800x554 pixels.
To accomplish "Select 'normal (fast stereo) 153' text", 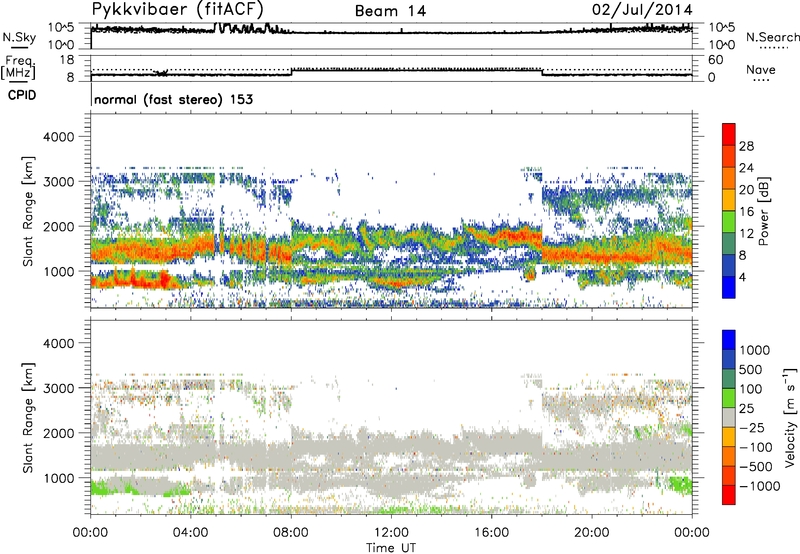I will pos(173,99).
